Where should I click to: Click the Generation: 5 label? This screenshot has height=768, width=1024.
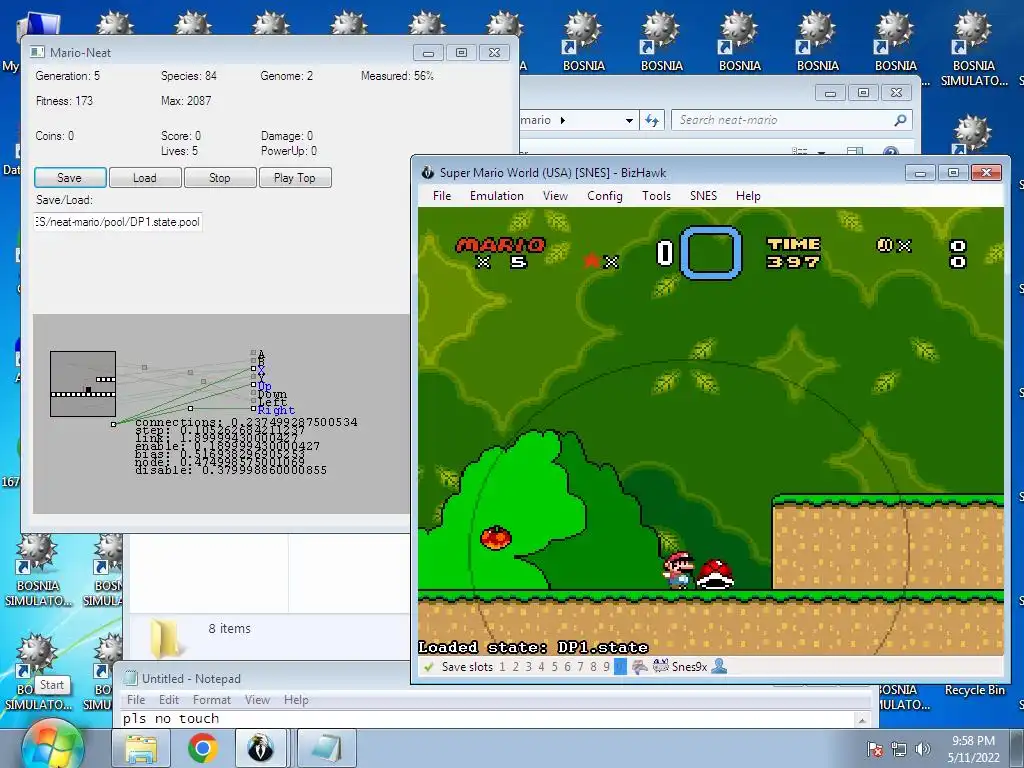(x=68, y=76)
